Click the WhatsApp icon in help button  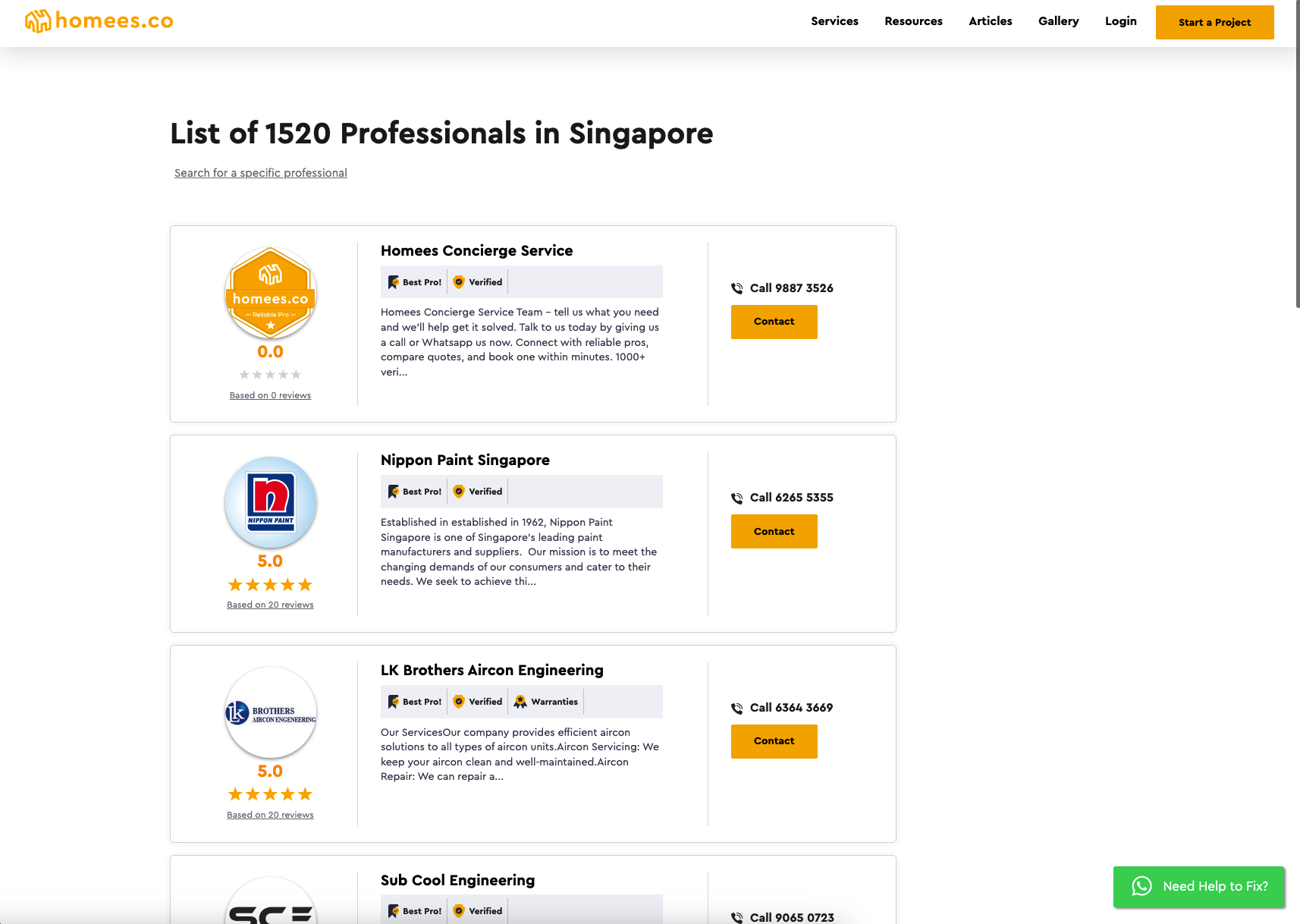point(1141,886)
